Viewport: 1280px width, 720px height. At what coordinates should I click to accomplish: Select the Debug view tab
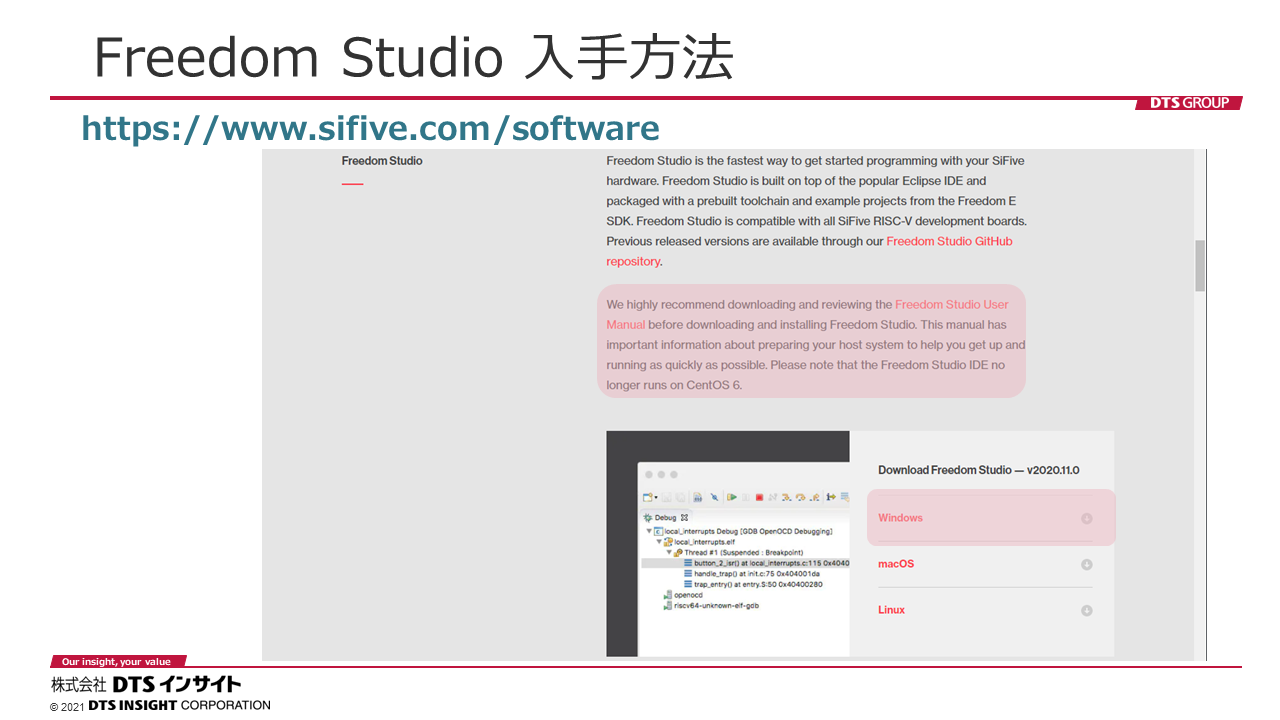tap(666, 518)
